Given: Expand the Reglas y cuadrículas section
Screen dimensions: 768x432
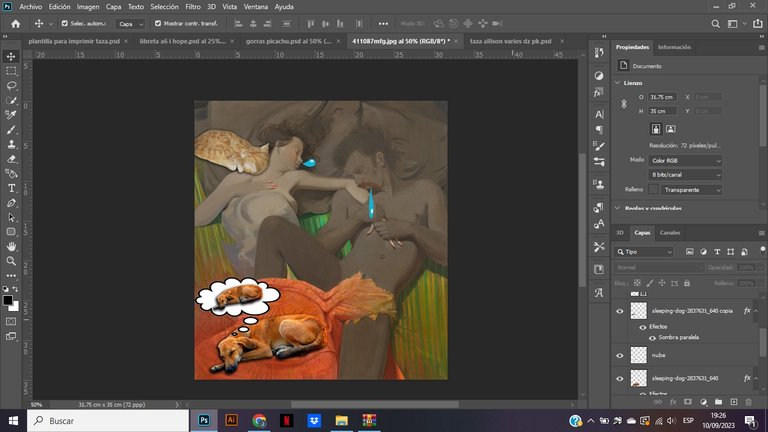Looking at the screenshot, I should 618,208.
